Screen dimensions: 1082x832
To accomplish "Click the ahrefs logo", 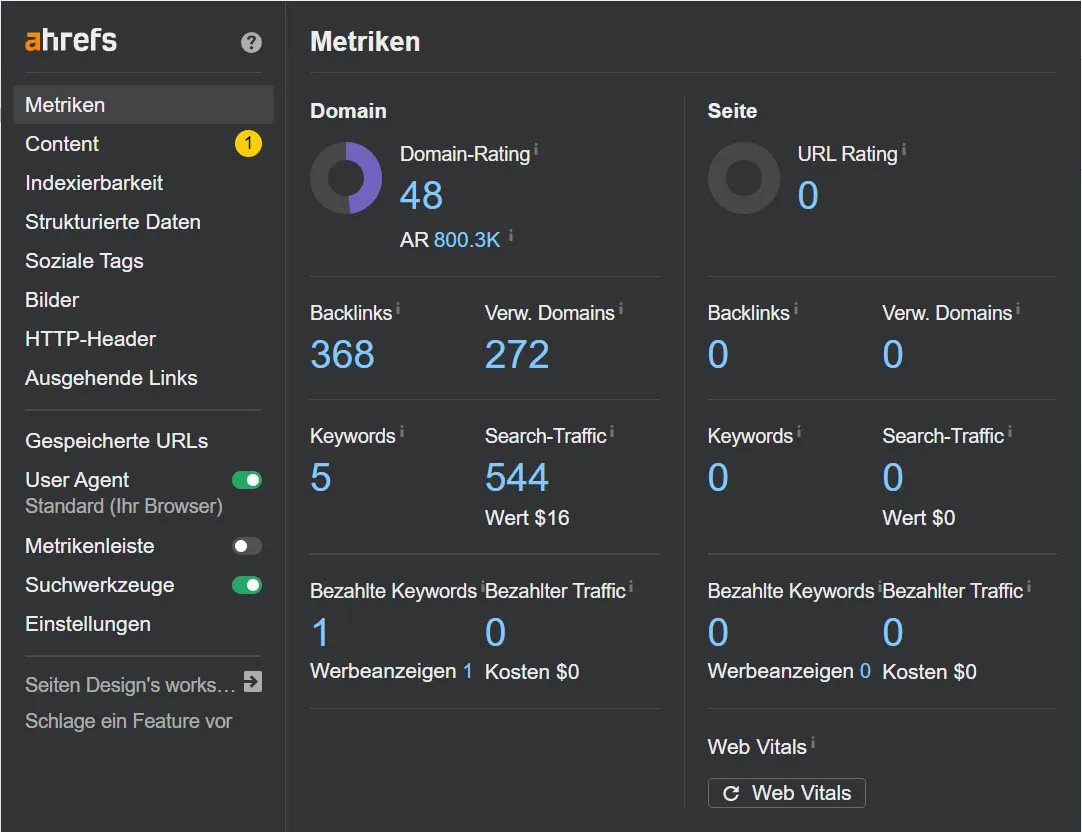I will (71, 40).
